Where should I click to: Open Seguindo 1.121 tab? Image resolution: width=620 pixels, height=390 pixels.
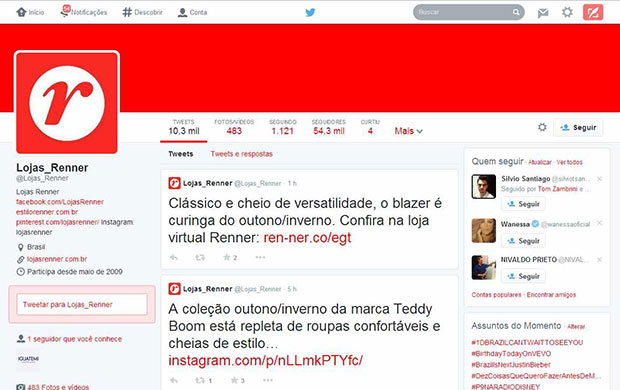[283, 127]
